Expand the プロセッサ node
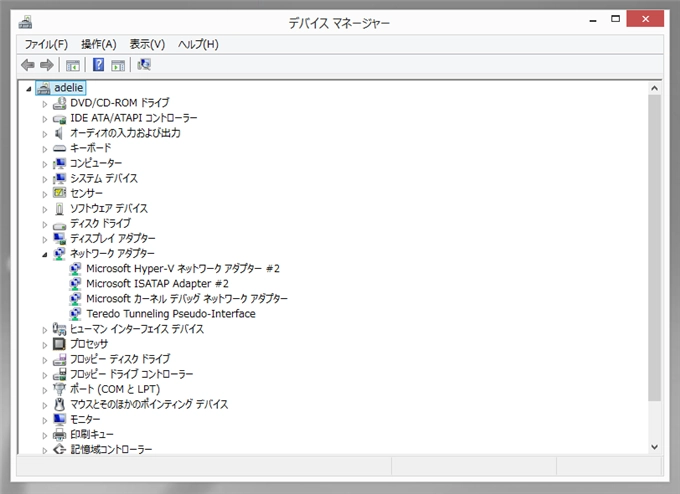 [45, 345]
